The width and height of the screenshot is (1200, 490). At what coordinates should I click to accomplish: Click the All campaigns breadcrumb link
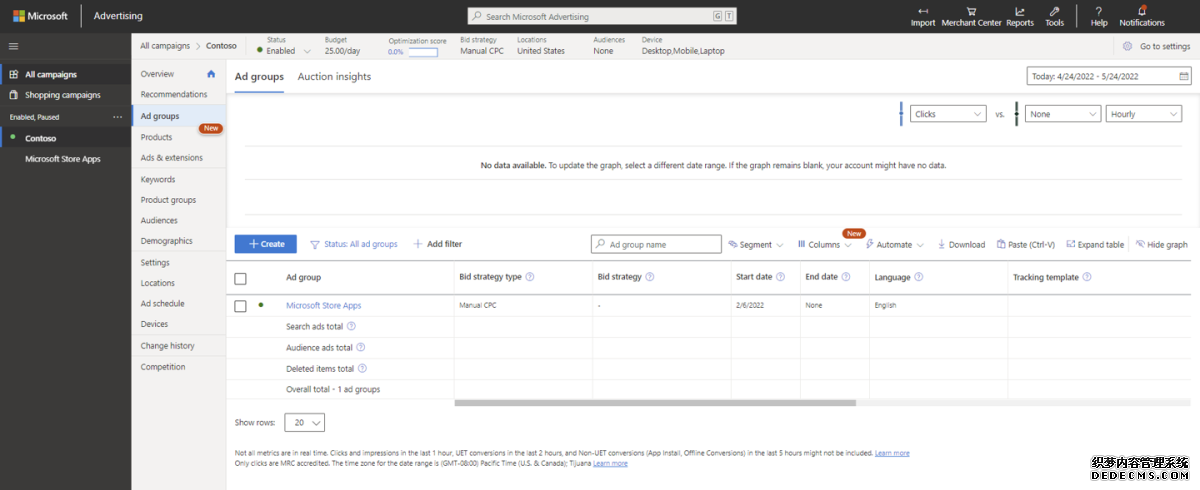[x=164, y=46]
